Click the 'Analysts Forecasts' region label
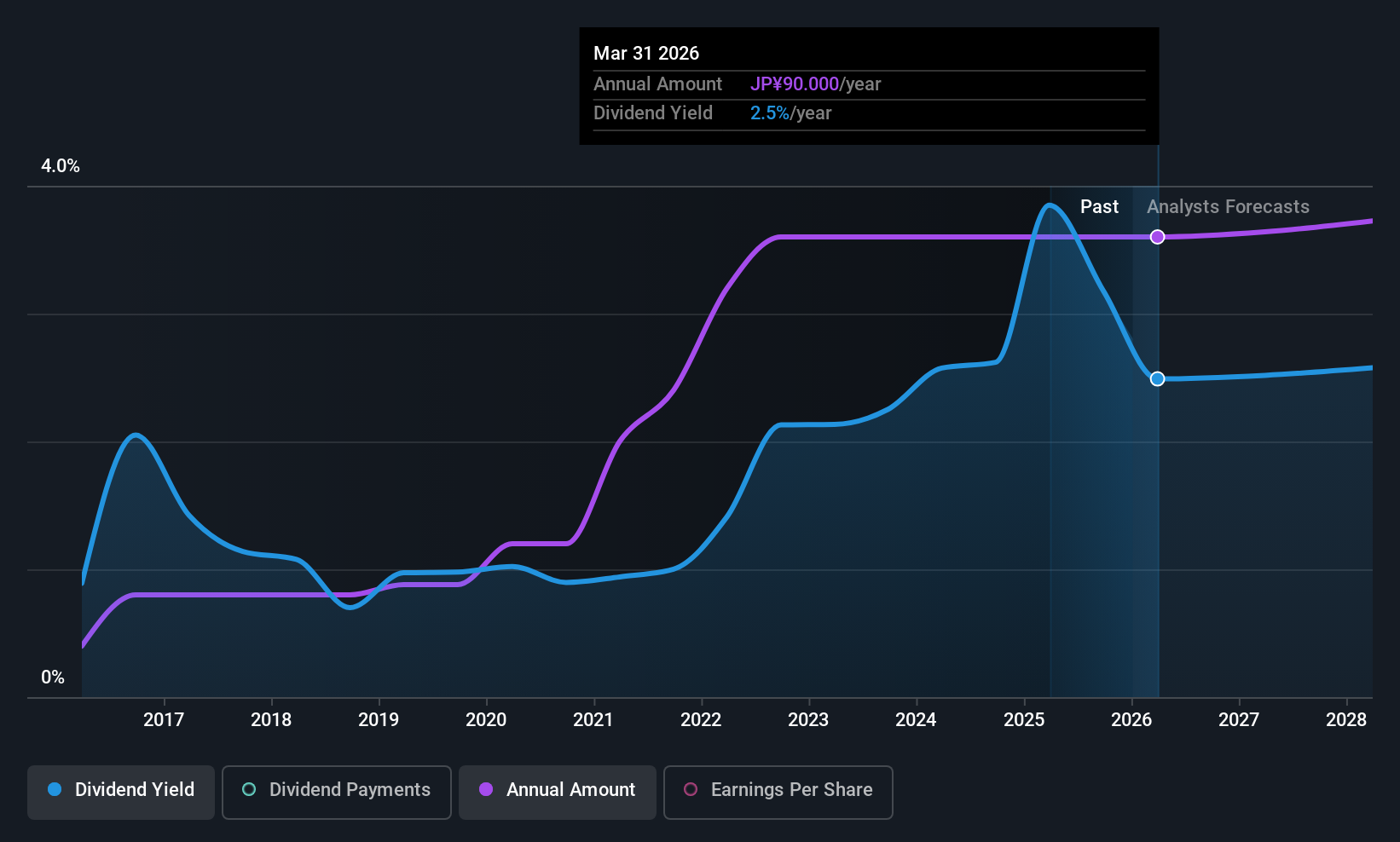 [1228, 207]
